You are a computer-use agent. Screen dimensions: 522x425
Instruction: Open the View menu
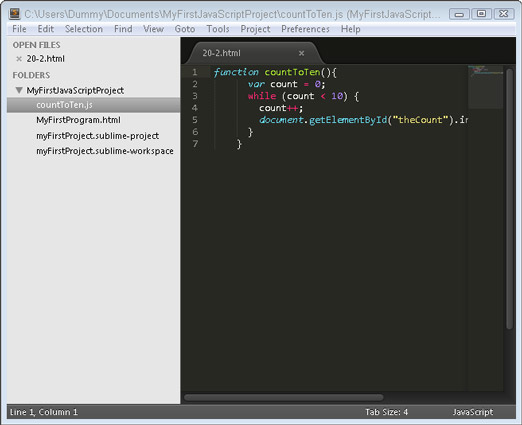coord(153,29)
